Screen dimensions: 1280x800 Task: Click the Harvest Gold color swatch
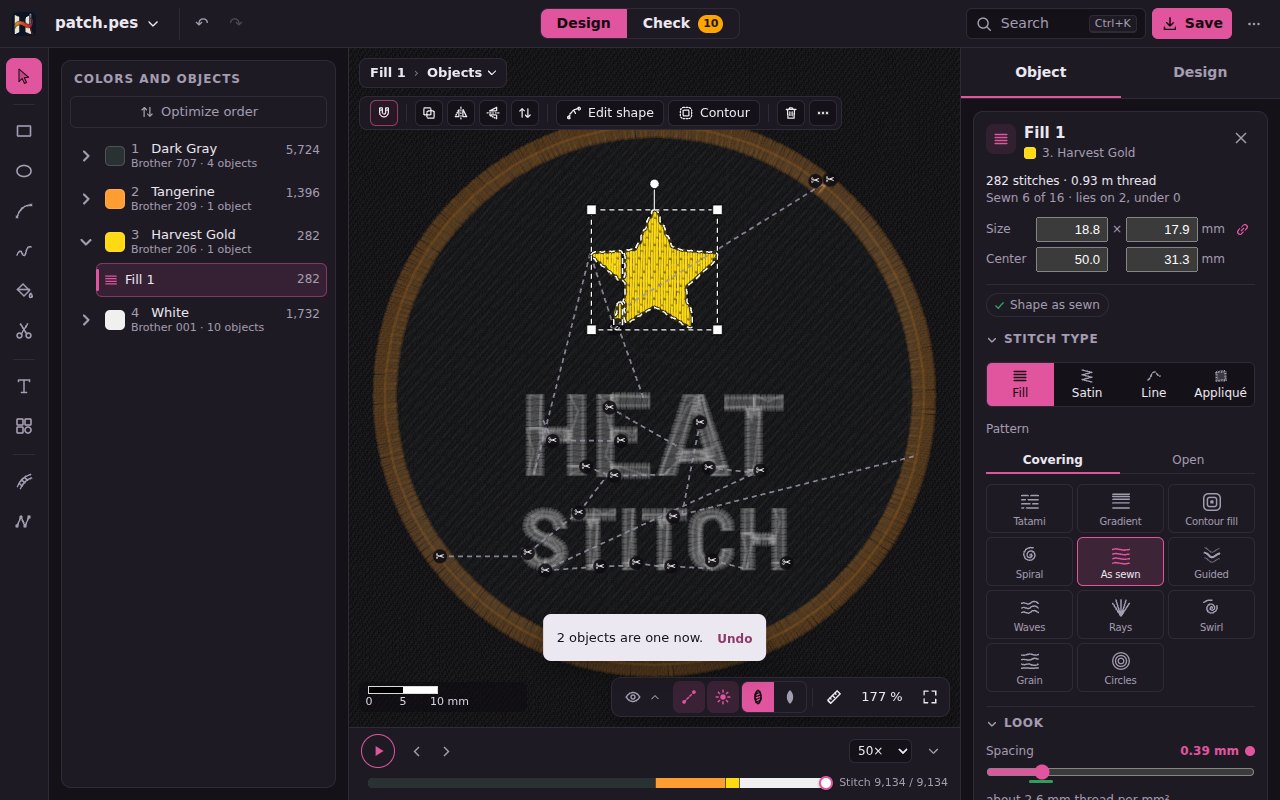(x=115, y=241)
